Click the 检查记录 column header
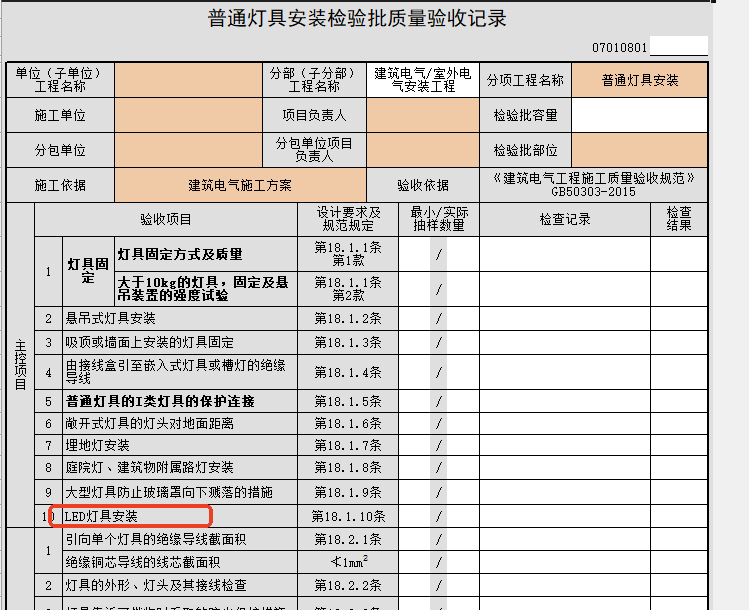This screenshot has width=749, height=610. 565,219
